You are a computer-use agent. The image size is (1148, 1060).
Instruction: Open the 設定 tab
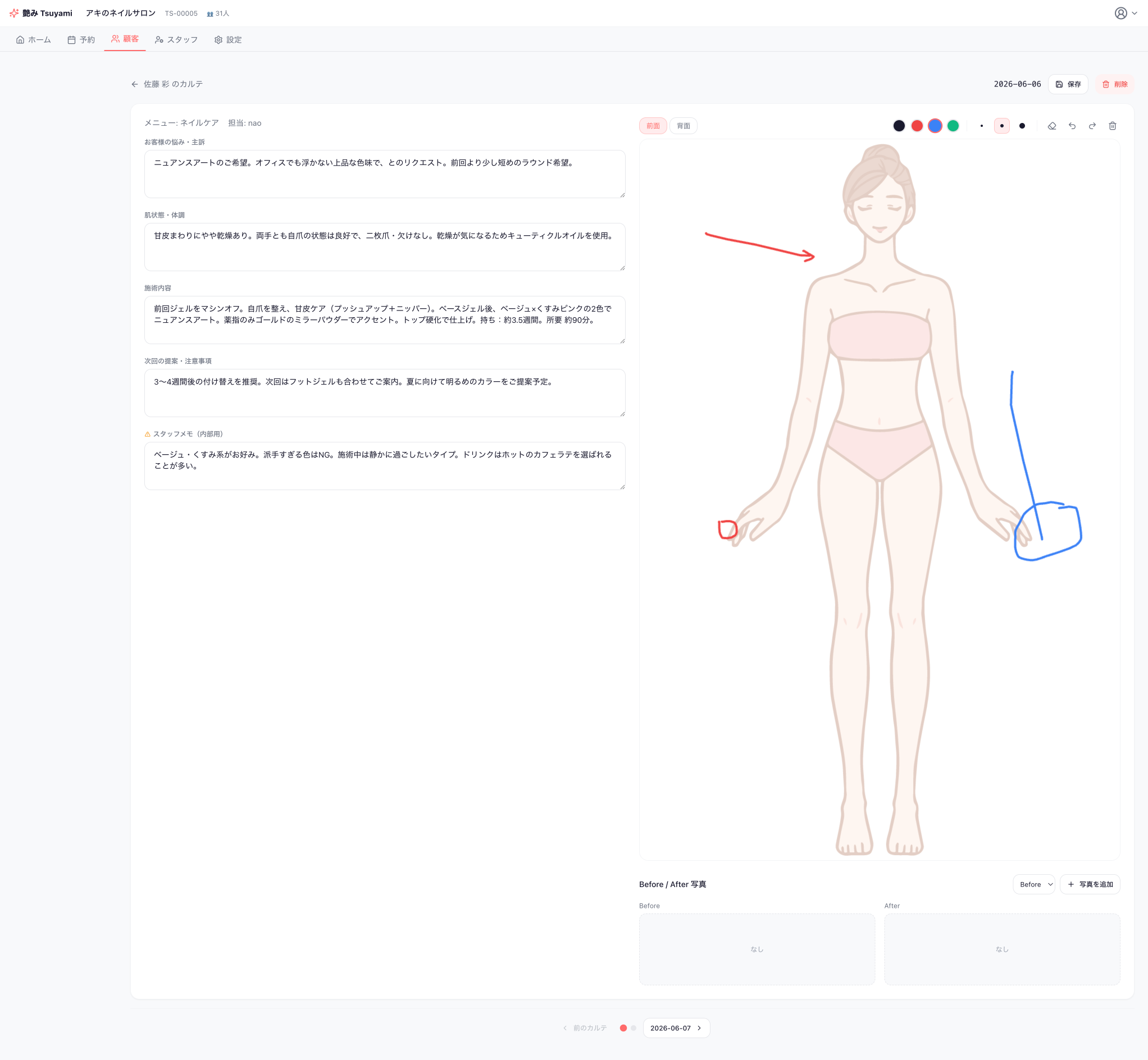228,39
